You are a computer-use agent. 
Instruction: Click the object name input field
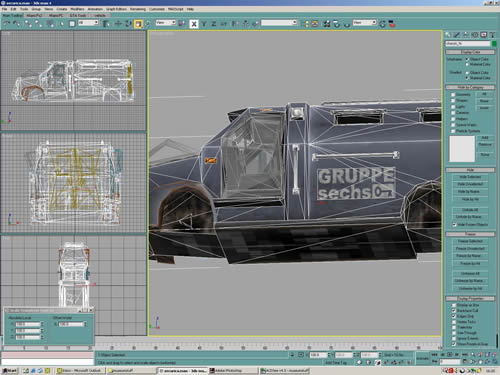pos(468,43)
